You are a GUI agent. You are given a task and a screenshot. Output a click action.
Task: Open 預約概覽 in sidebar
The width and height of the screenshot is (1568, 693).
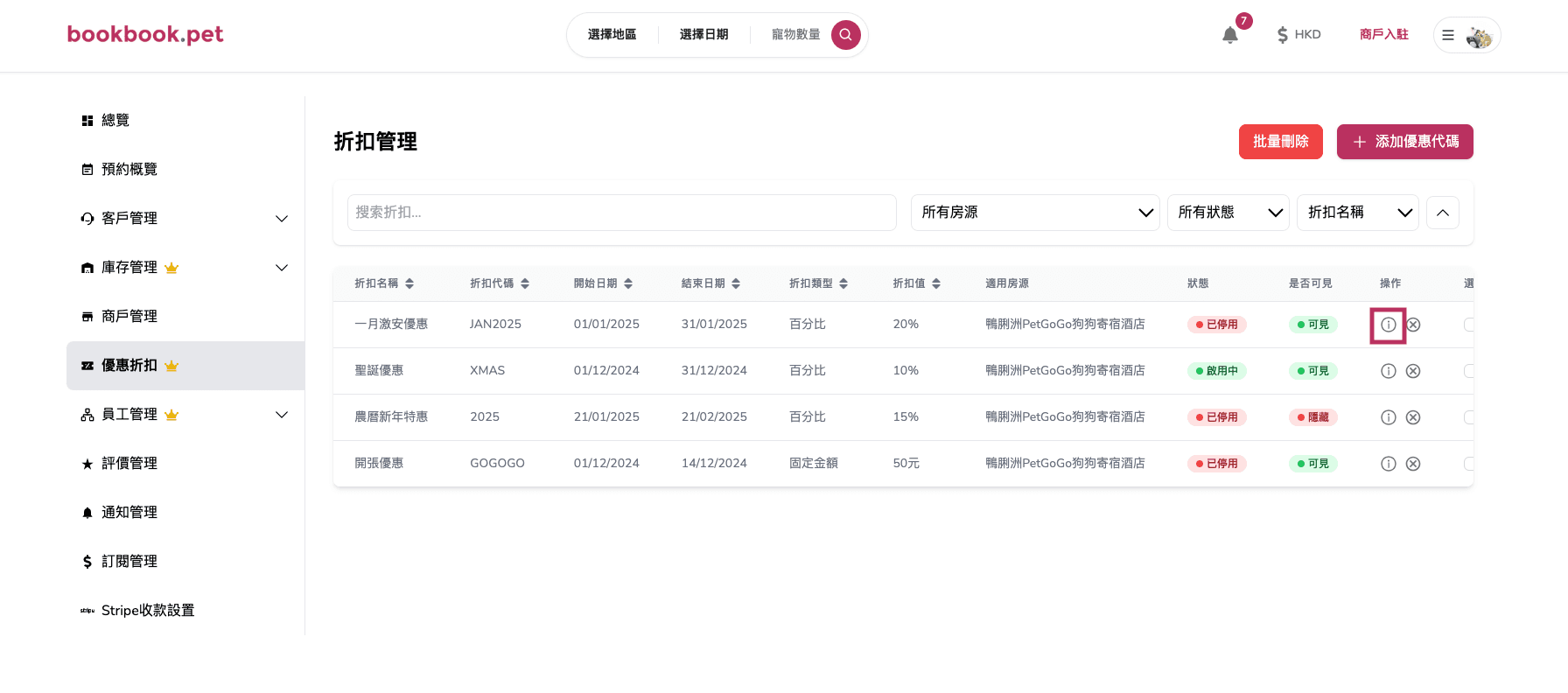point(185,170)
